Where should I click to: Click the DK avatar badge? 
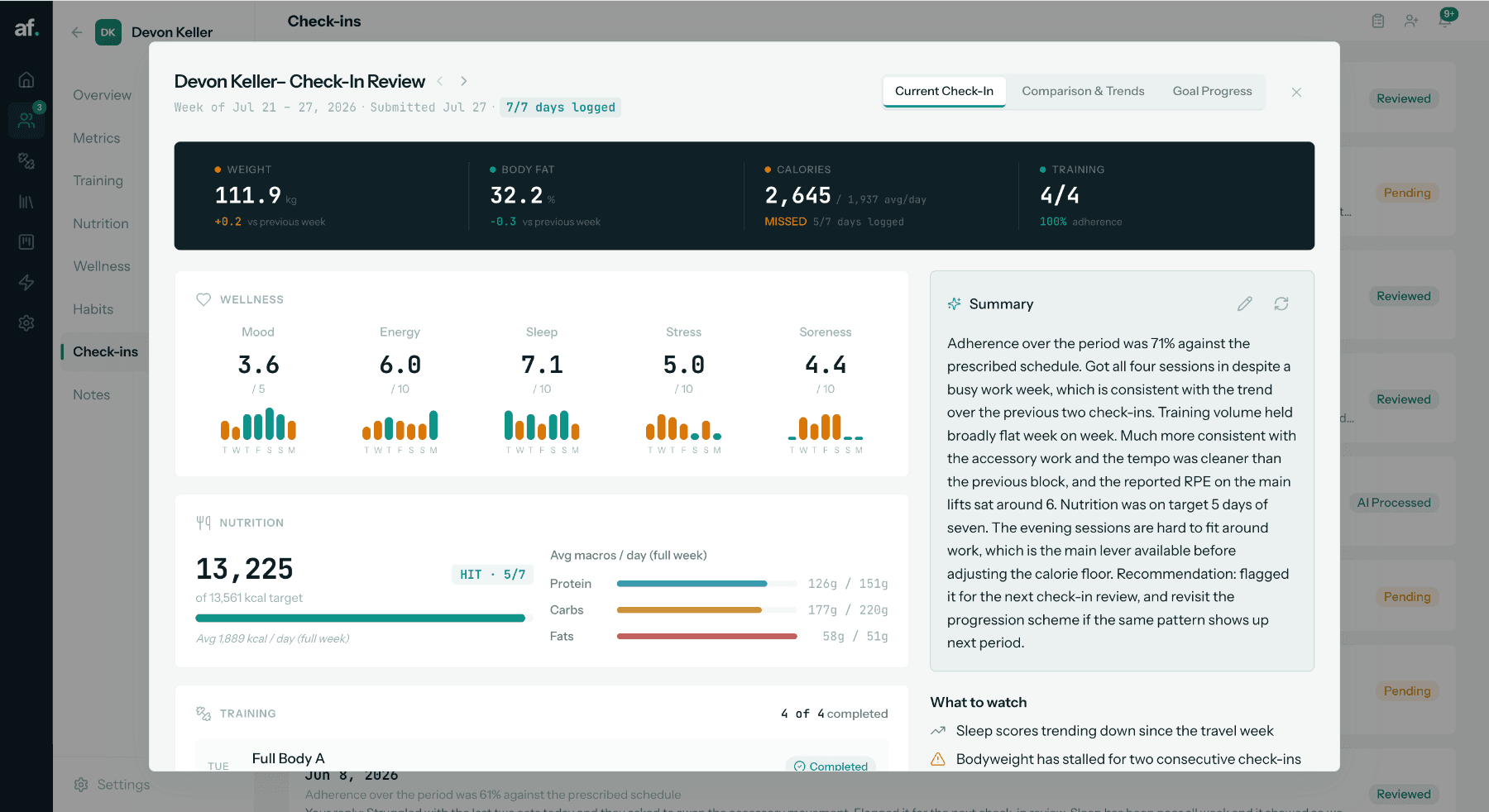coord(108,32)
